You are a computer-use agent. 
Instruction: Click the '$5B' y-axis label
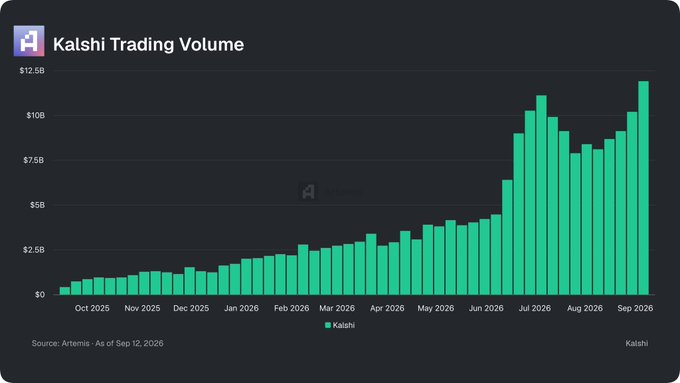(37, 205)
